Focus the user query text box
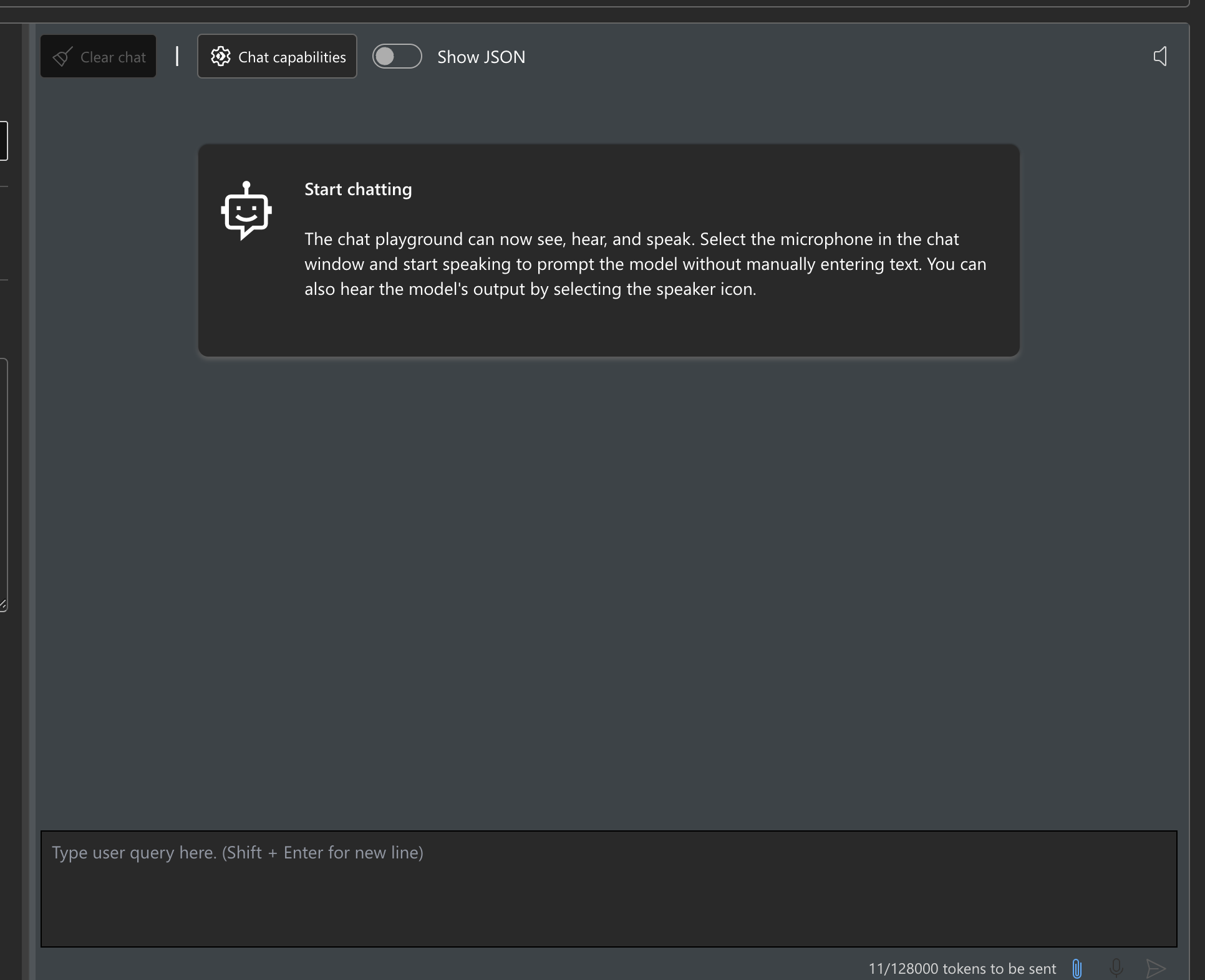 (608, 888)
